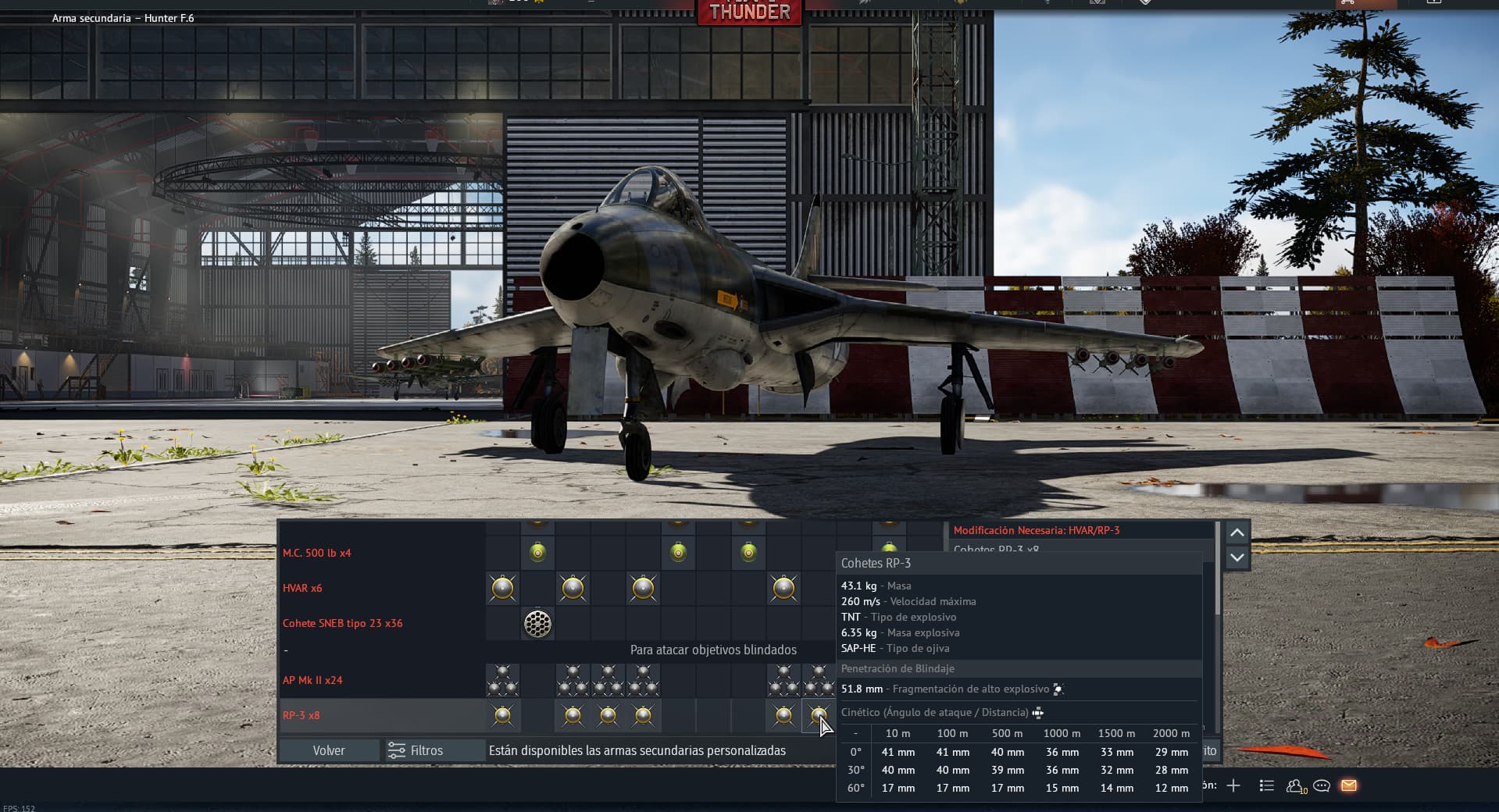Click the Volver button
Image resolution: width=1499 pixels, height=812 pixels.
(329, 750)
